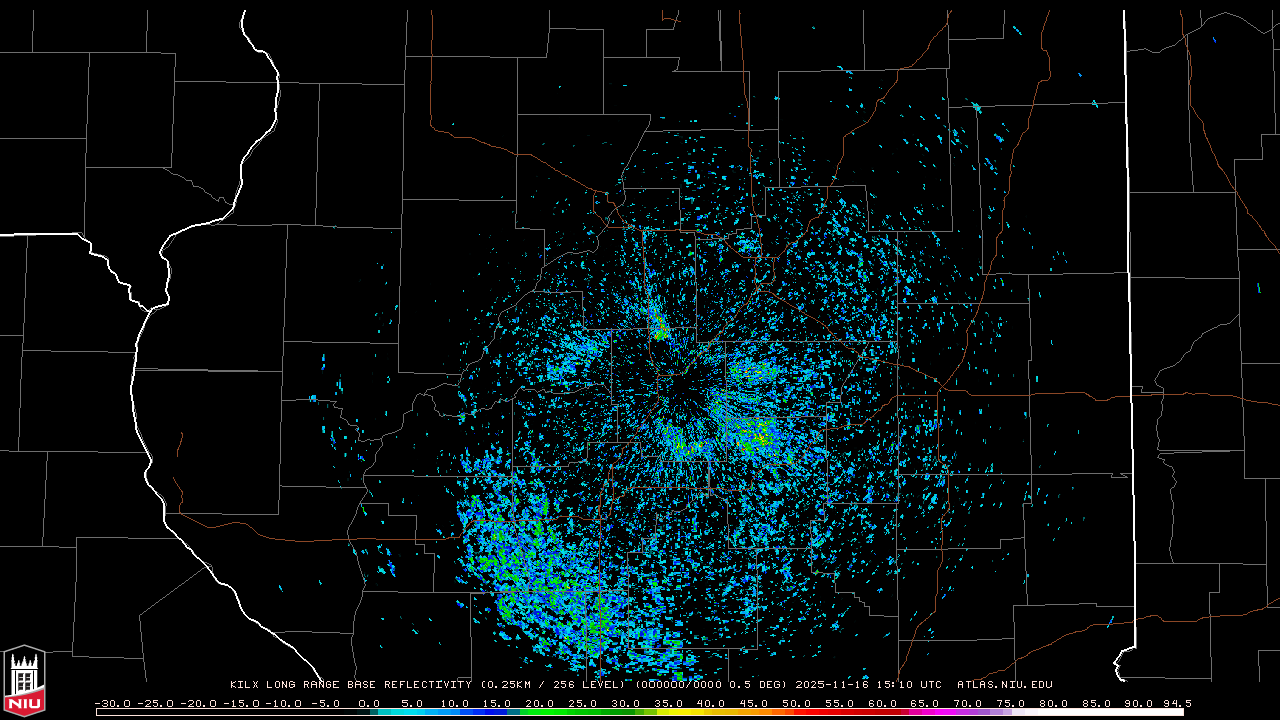Viewport: 1280px width, 720px height.
Task: Click the 65.0 magenta label on the scale
Action: click(x=925, y=703)
